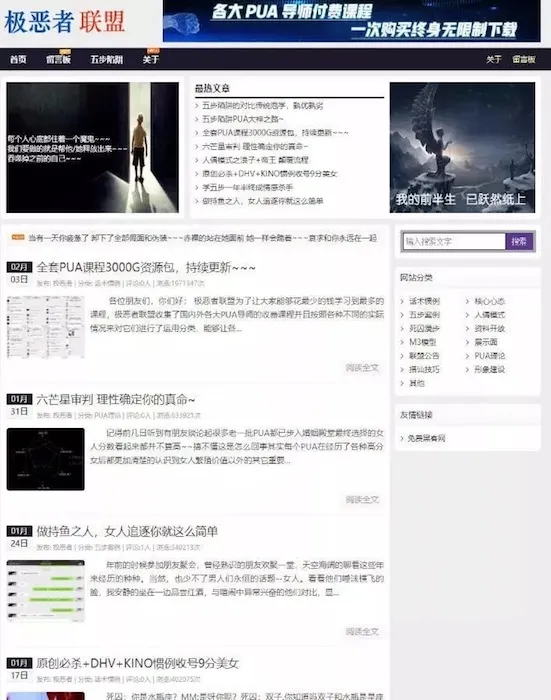Select 核心心态 category in sidebar

[489, 301]
